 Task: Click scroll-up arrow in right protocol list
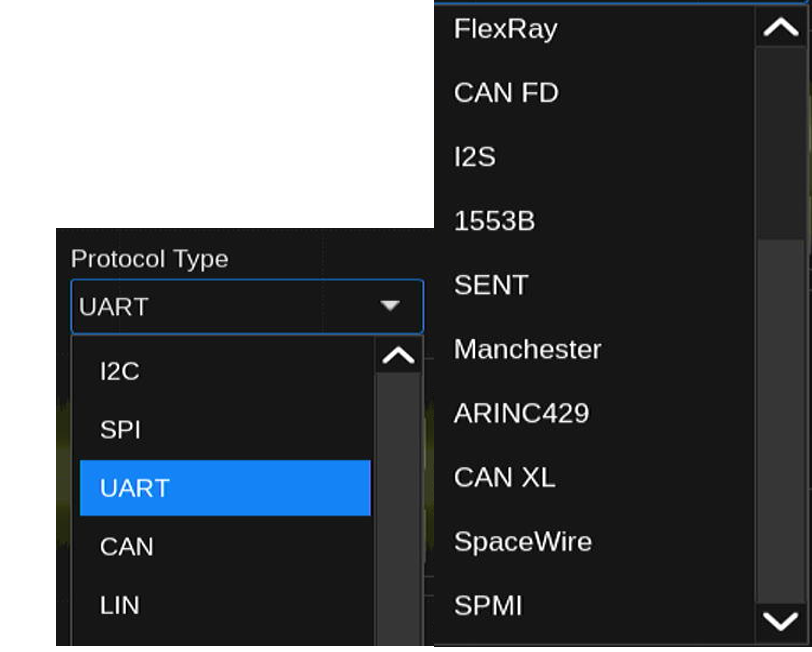tap(780, 27)
